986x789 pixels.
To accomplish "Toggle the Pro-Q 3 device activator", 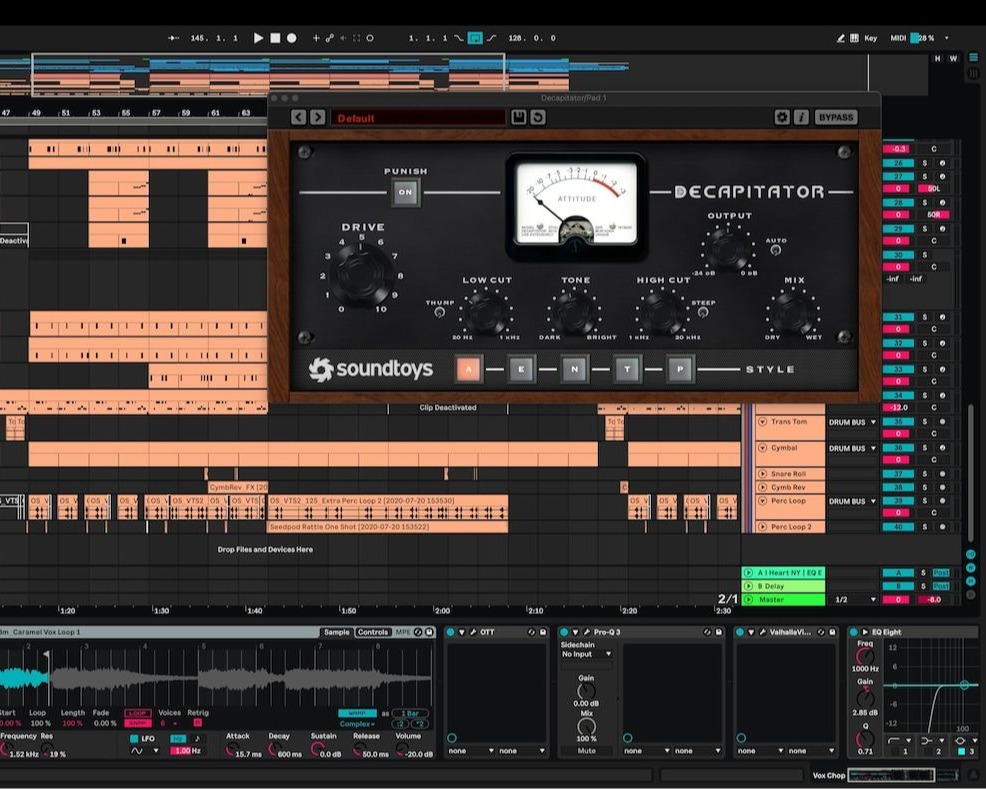I will 563,632.
